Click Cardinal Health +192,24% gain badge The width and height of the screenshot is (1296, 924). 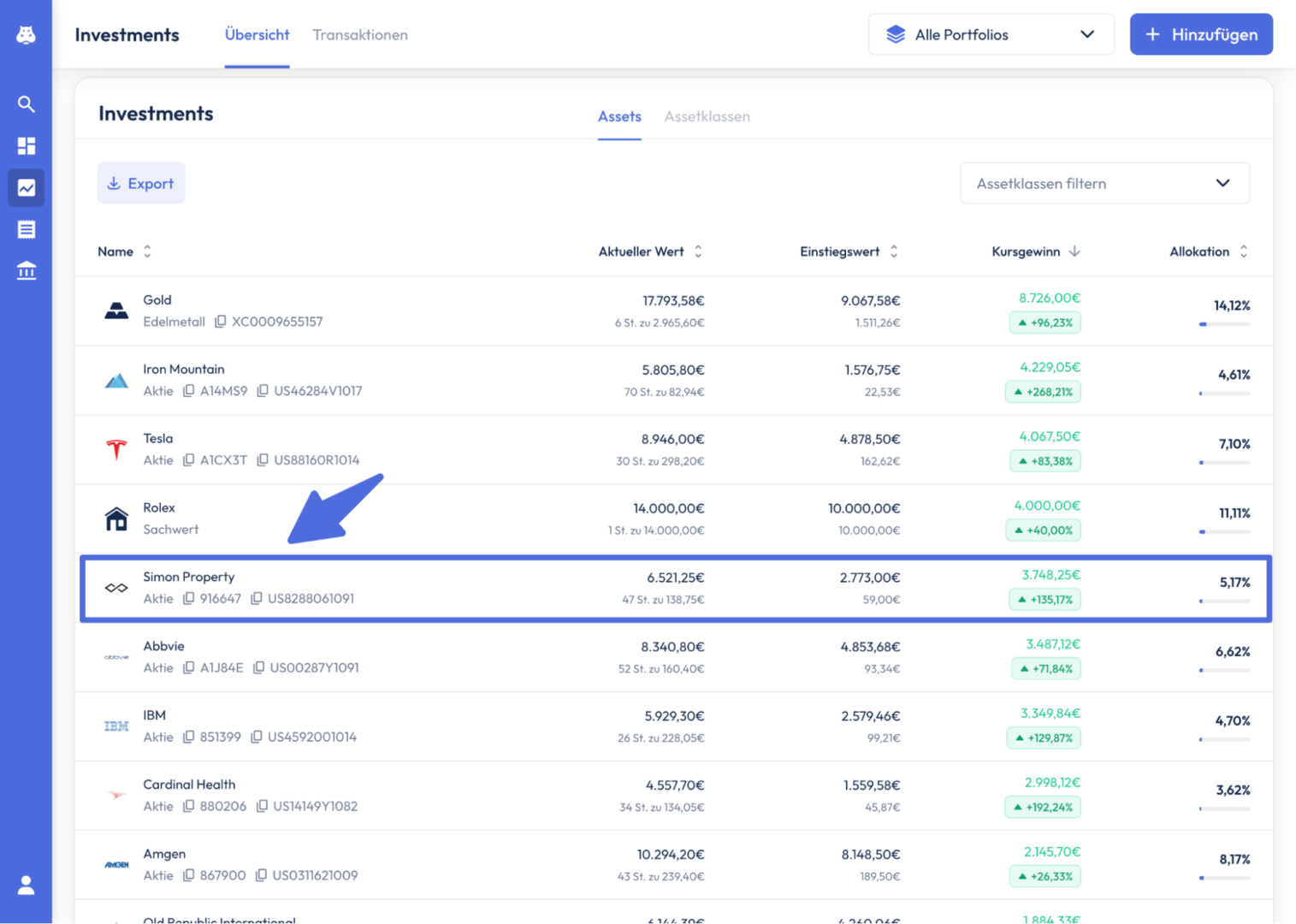[x=1043, y=807]
